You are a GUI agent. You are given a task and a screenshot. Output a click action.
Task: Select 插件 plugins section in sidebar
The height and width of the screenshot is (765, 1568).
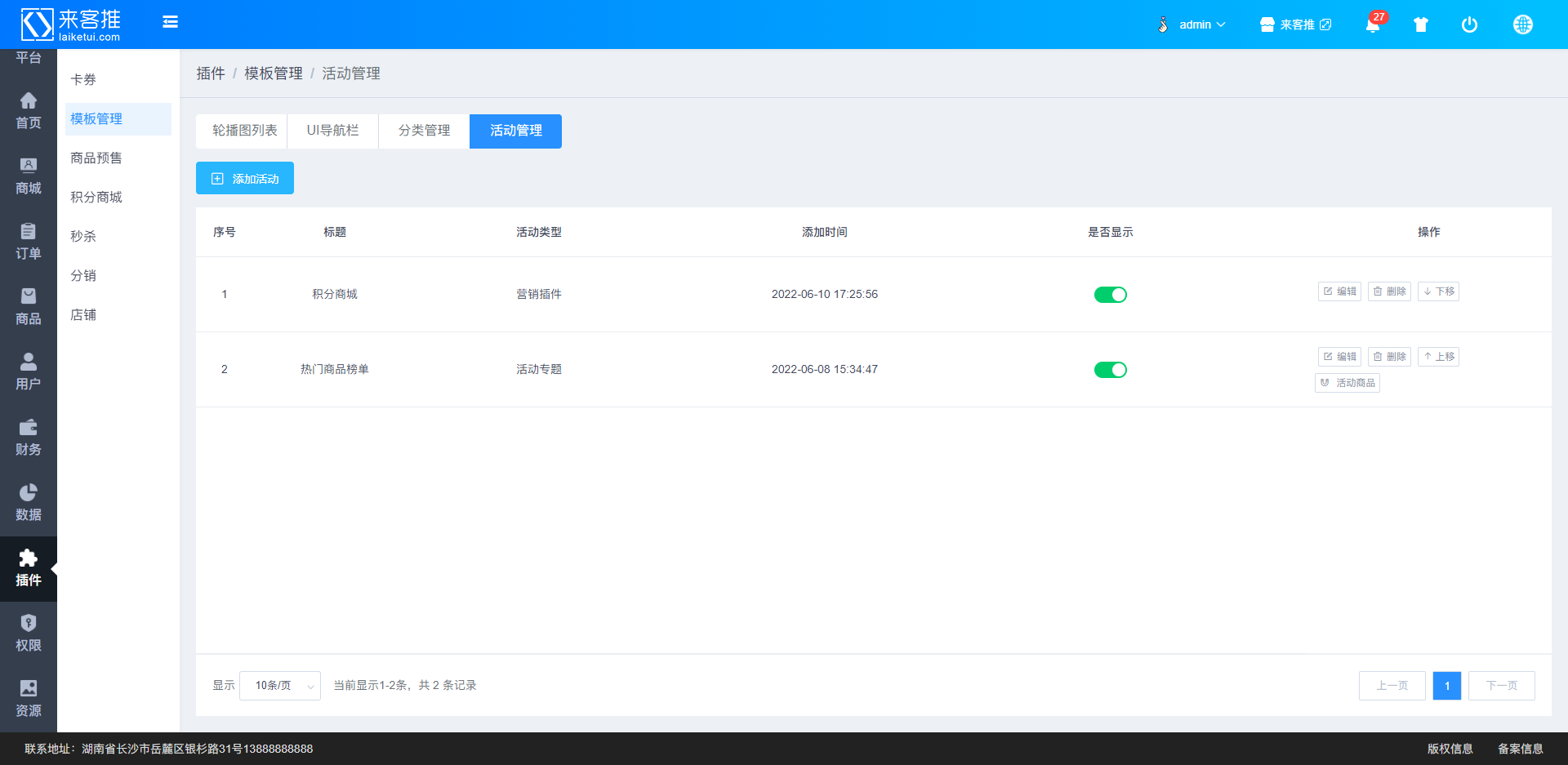coord(29,569)
